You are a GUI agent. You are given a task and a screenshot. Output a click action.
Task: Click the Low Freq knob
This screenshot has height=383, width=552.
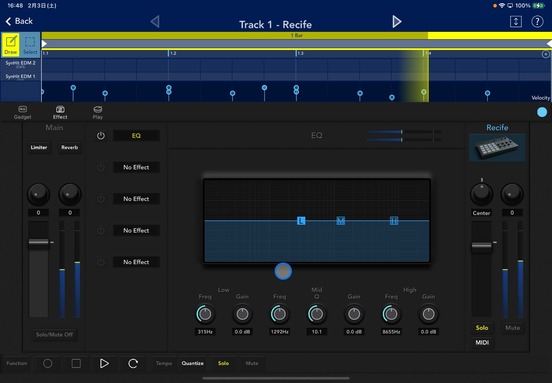point(205,314)
